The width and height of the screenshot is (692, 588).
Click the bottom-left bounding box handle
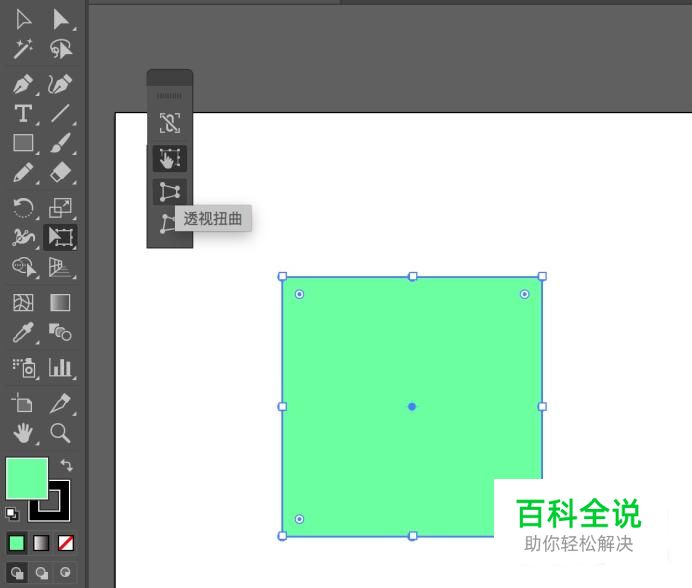point(282,536)
